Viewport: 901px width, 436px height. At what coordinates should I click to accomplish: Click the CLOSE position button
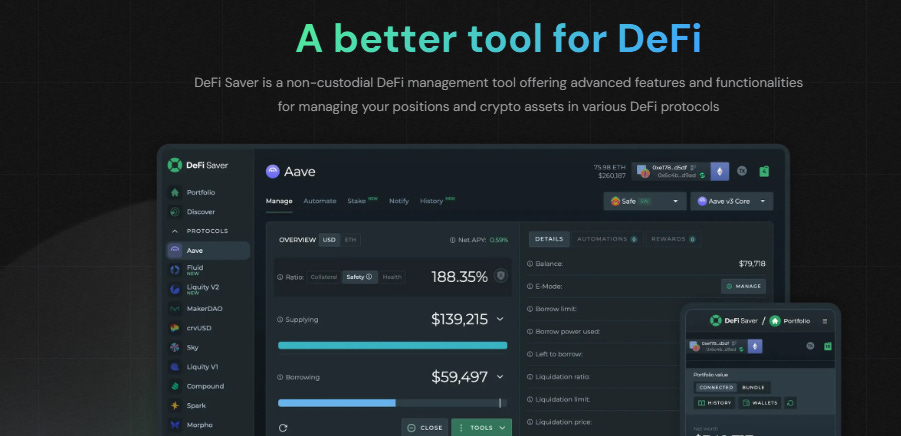[425, 428]
